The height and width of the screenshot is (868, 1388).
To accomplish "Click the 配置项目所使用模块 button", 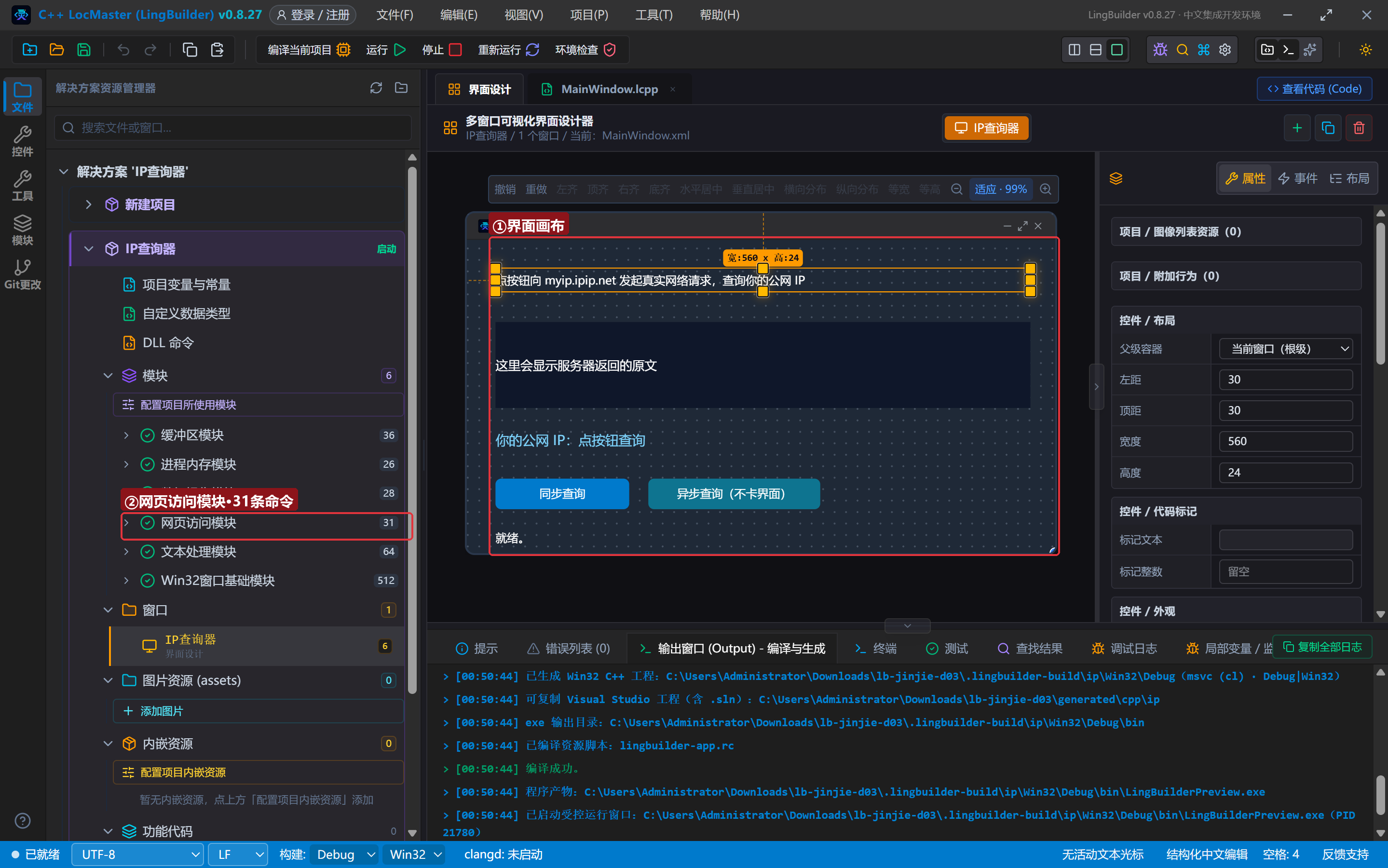I will pyautogui.click(x=259, y=405).
